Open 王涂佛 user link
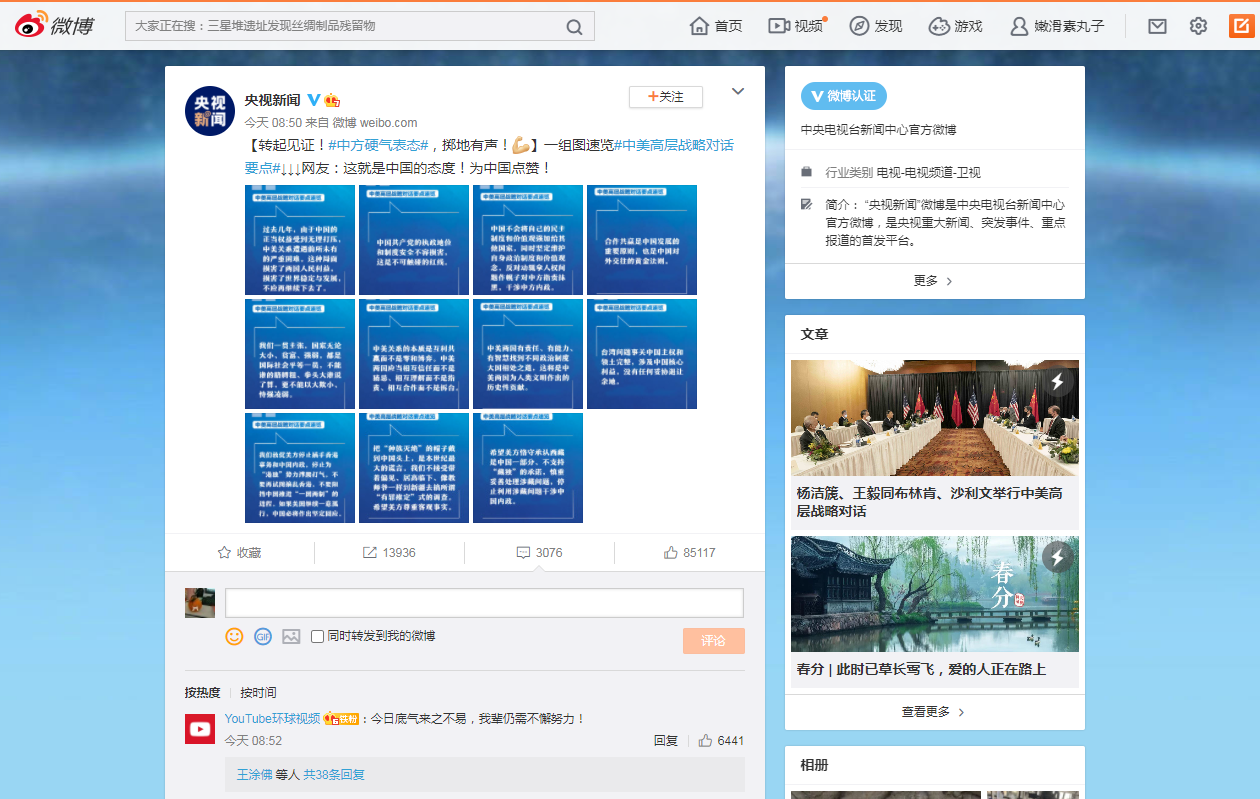Image resolution: width=1260 pixels, height=799 pixels. pos(254,774)
